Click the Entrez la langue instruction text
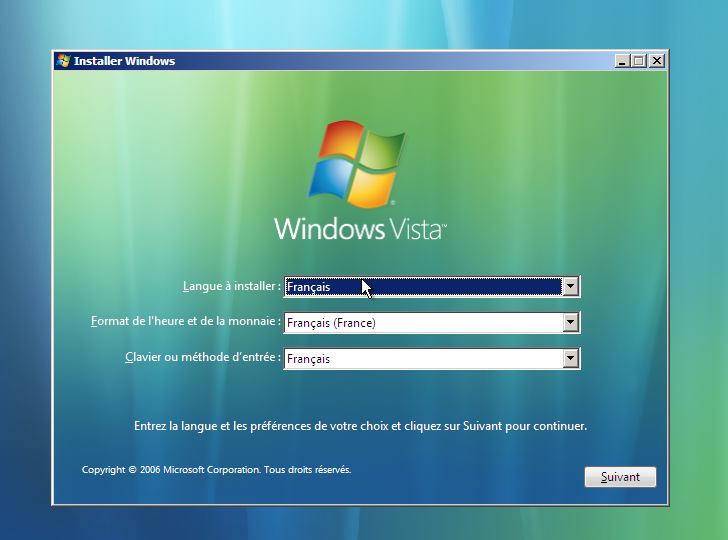Image resolution: width=728 pixels, height=540 pixels. [x=360, y=426]
